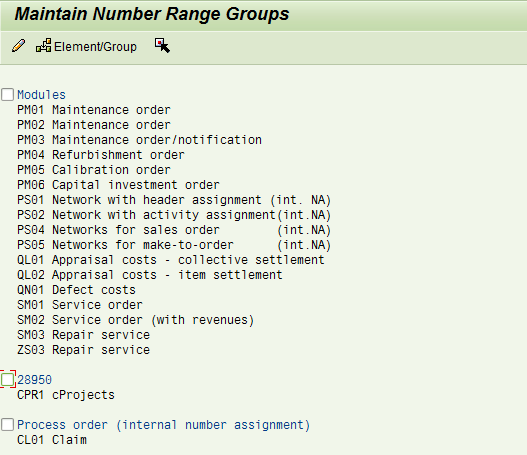Select CL01 Claim entry

pyautogui.click(x=52, y=440)
